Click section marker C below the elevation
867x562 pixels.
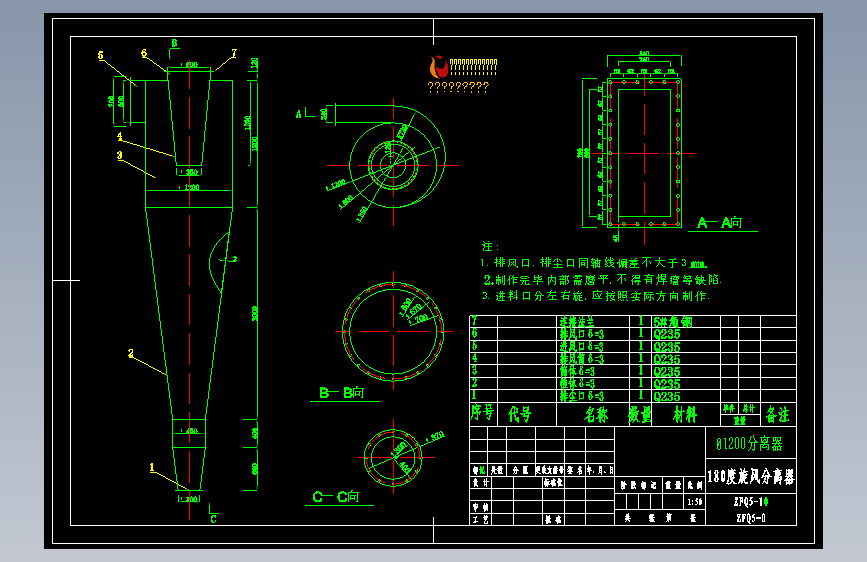tap(213, 519)
